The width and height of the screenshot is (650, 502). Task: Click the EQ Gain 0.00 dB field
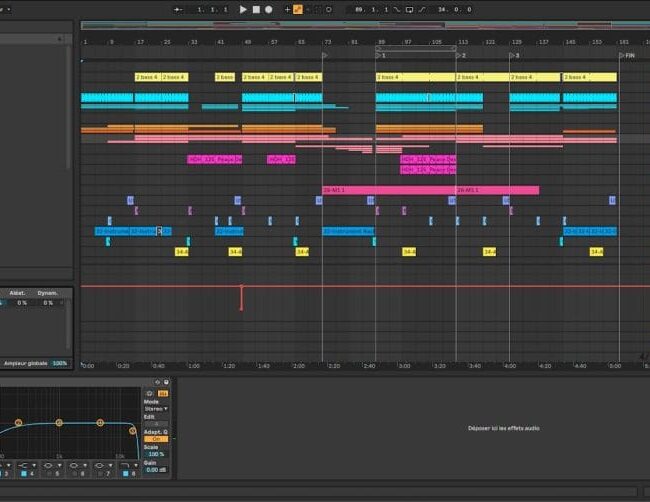154,469
